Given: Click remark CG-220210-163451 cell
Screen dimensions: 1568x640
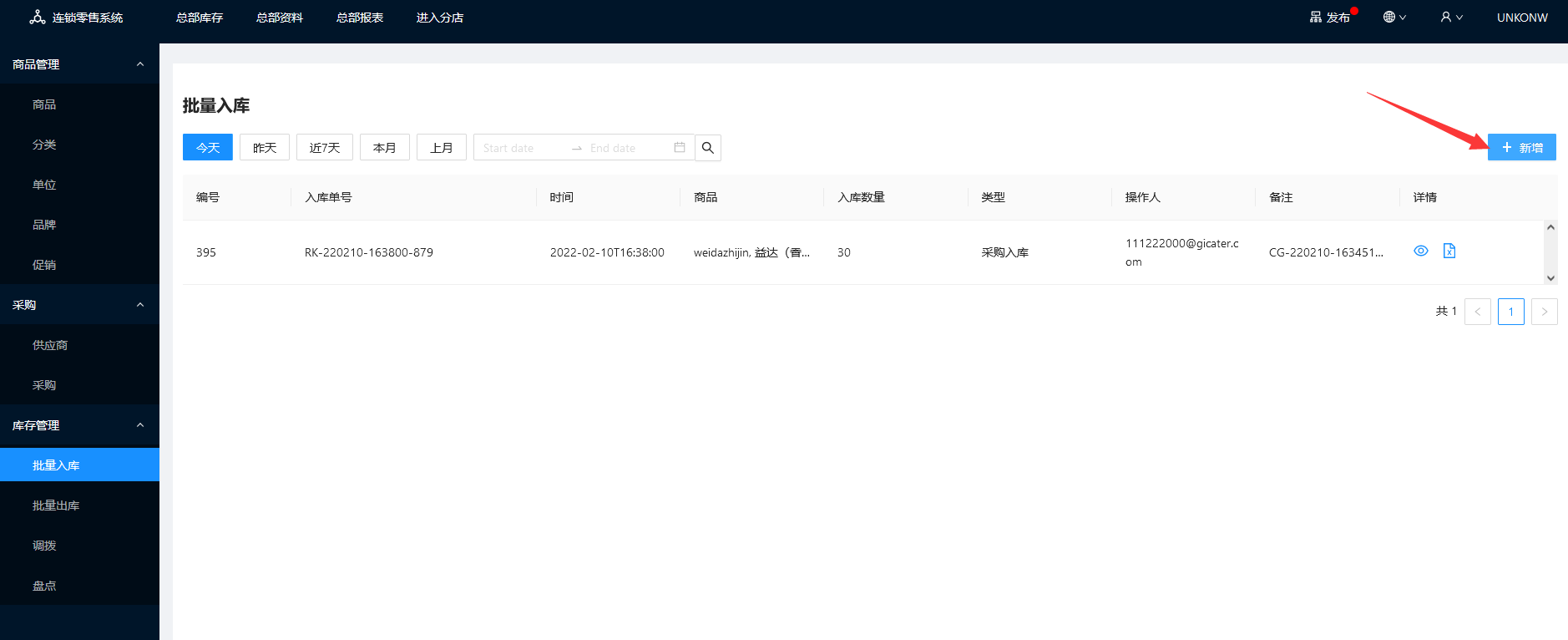Looking at the screenshot, I should (x=1326, y=252).
